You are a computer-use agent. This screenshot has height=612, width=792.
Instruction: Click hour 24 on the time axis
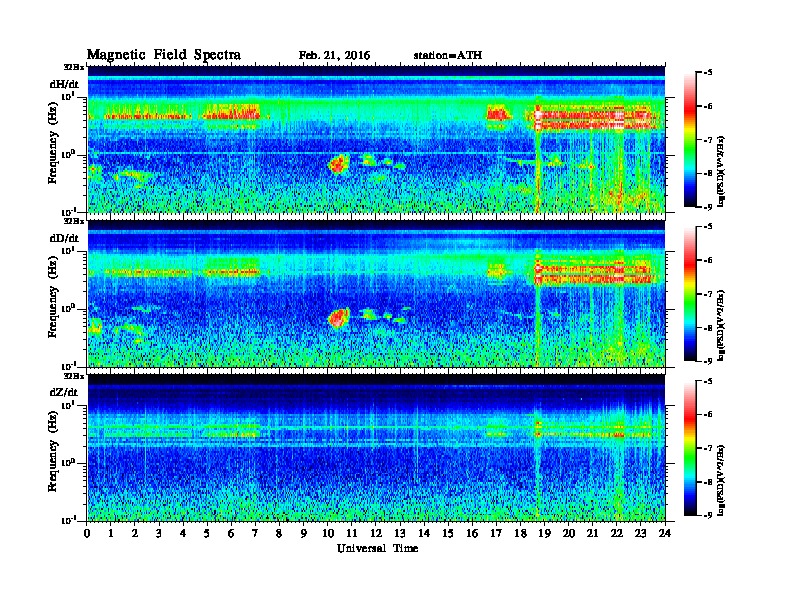665,534
